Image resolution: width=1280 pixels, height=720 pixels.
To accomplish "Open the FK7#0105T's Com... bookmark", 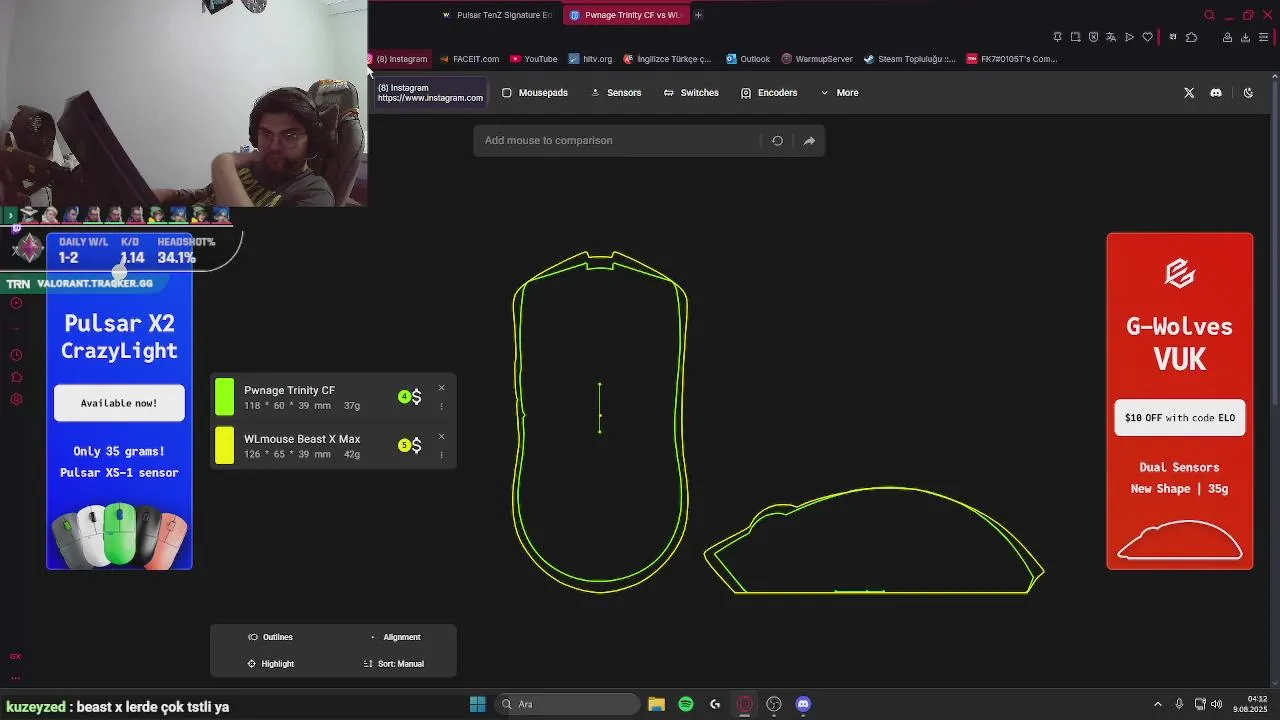I will coord(1012,59).
